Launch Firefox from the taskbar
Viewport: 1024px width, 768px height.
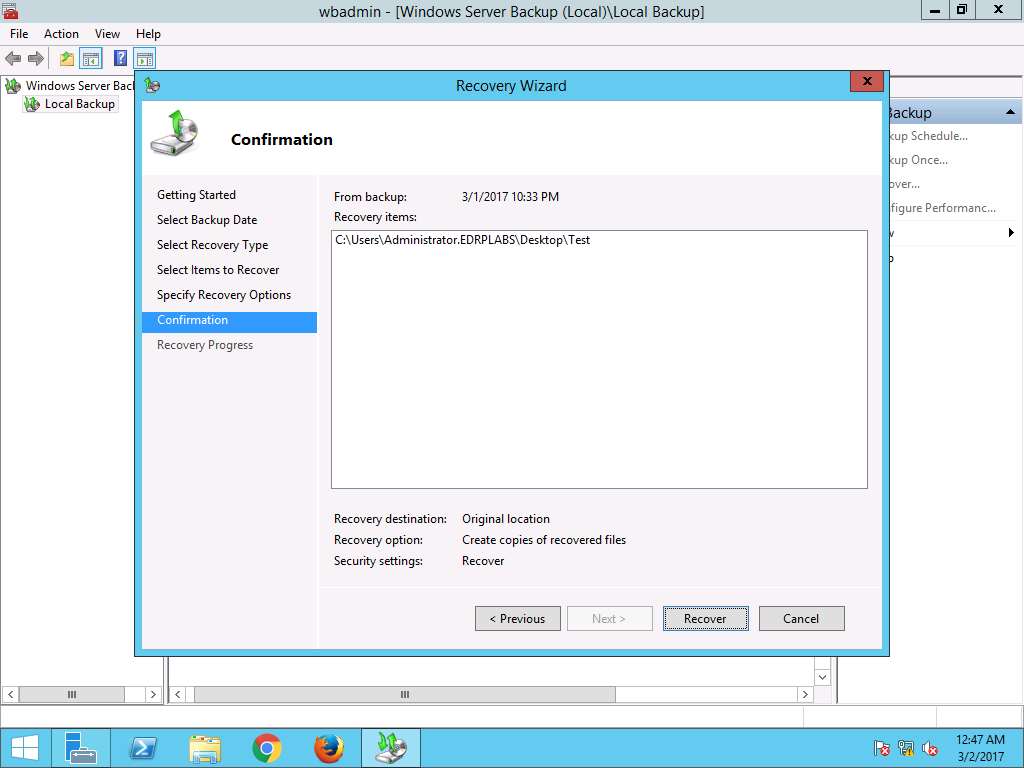328,748
